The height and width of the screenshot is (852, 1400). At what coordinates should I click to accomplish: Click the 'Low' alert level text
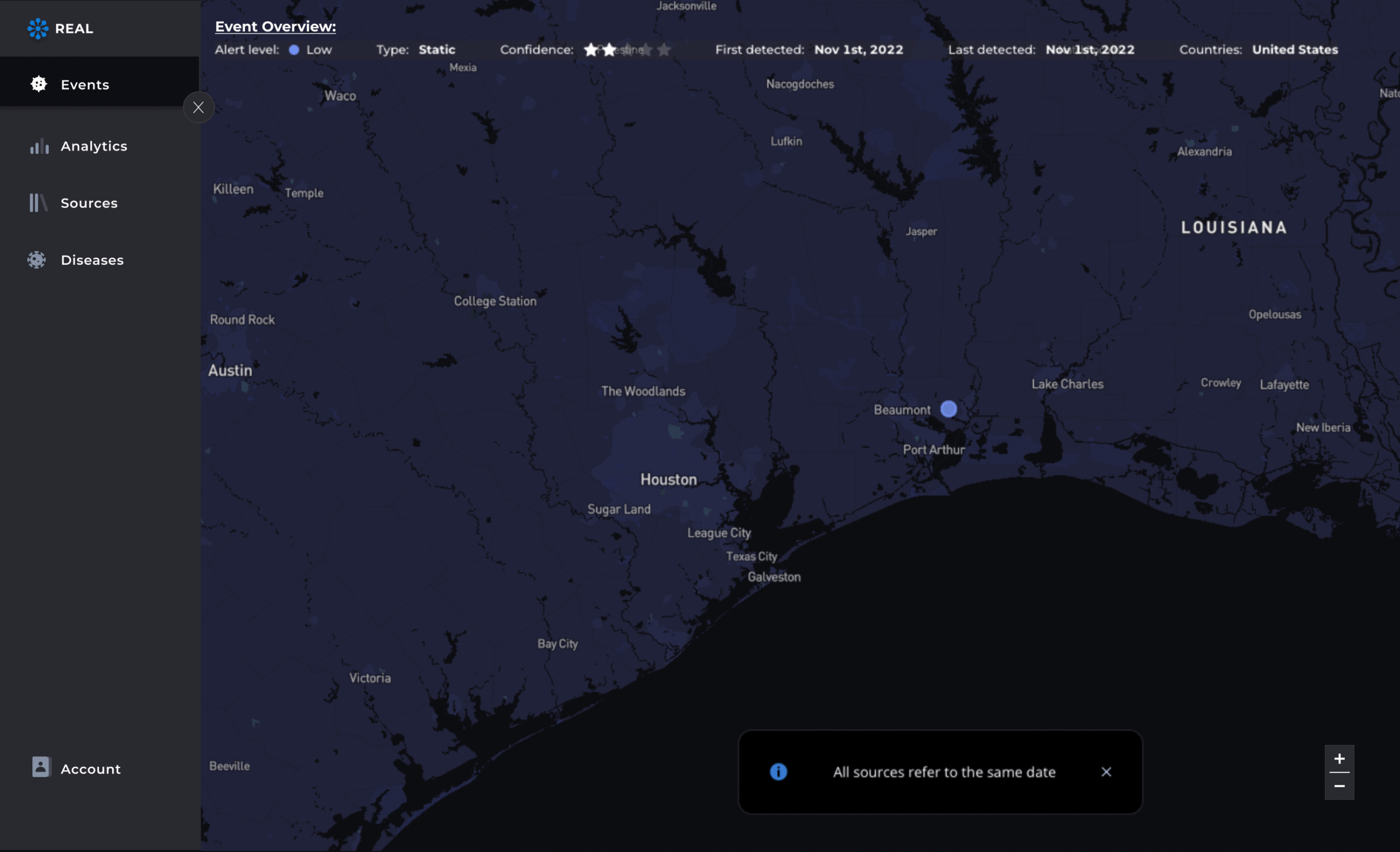pos(319,49)
